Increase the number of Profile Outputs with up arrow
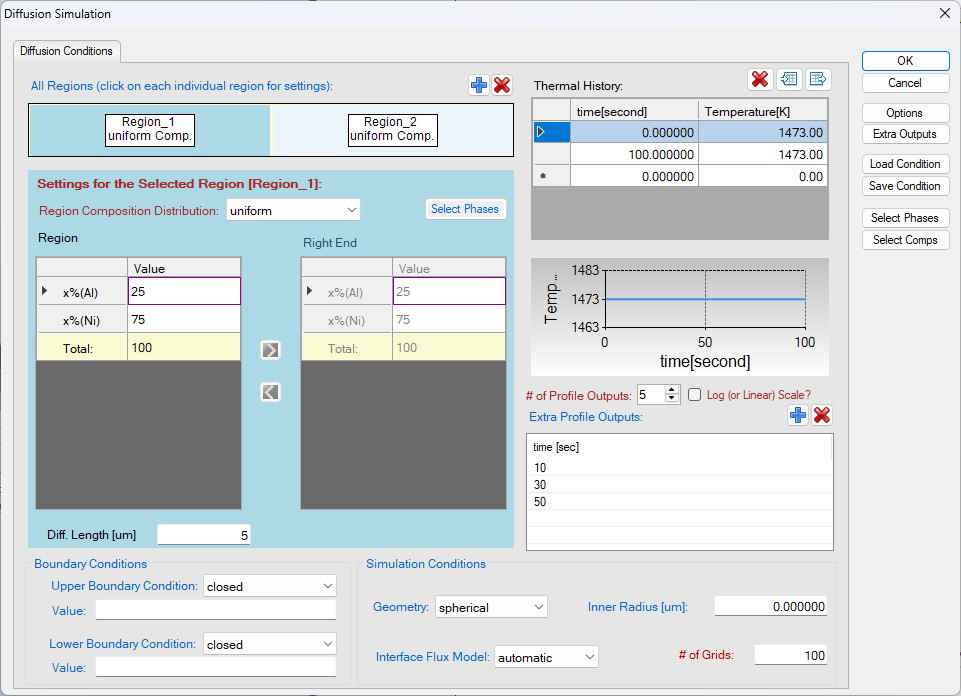Viewport: 961px width, 696px height. coord(672,390)
